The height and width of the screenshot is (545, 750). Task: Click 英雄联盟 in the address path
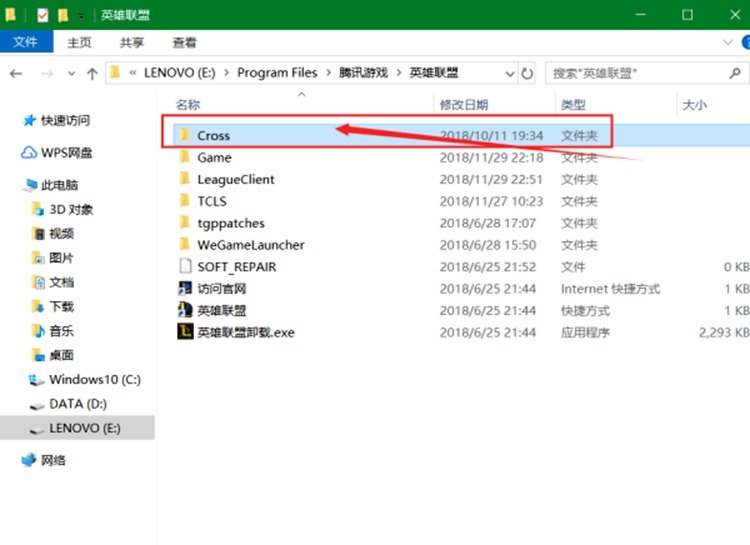click(433, 73)
